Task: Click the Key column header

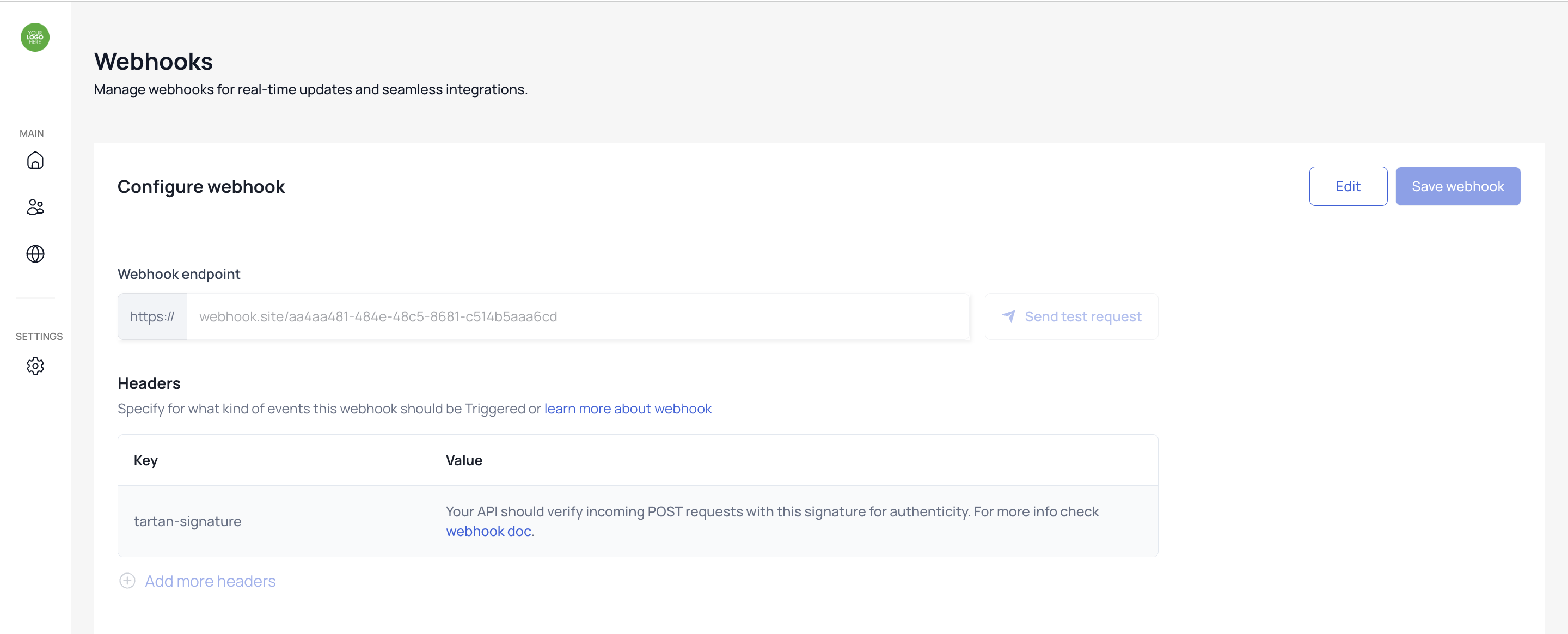Action: [145, 460]
